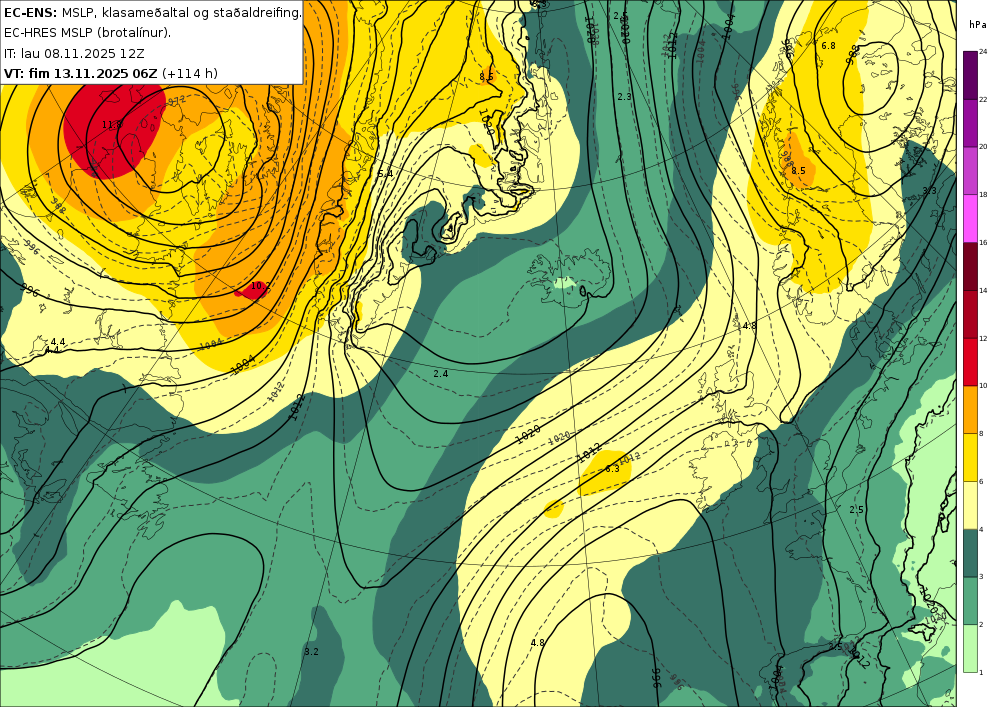1000x707 pixels.
Task: Click the legend tick label 10
Action: pyautogui.click(x=983, y=386)
